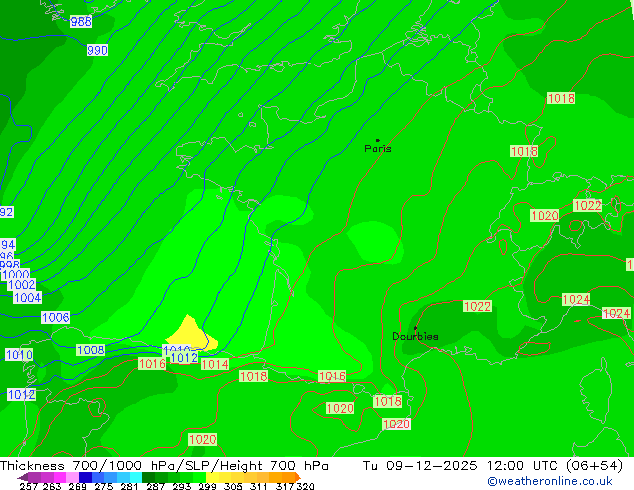Click the black dot marking Dourbies
The width and height of the screenshot is (634, 490).
click(x=415, y=328)
